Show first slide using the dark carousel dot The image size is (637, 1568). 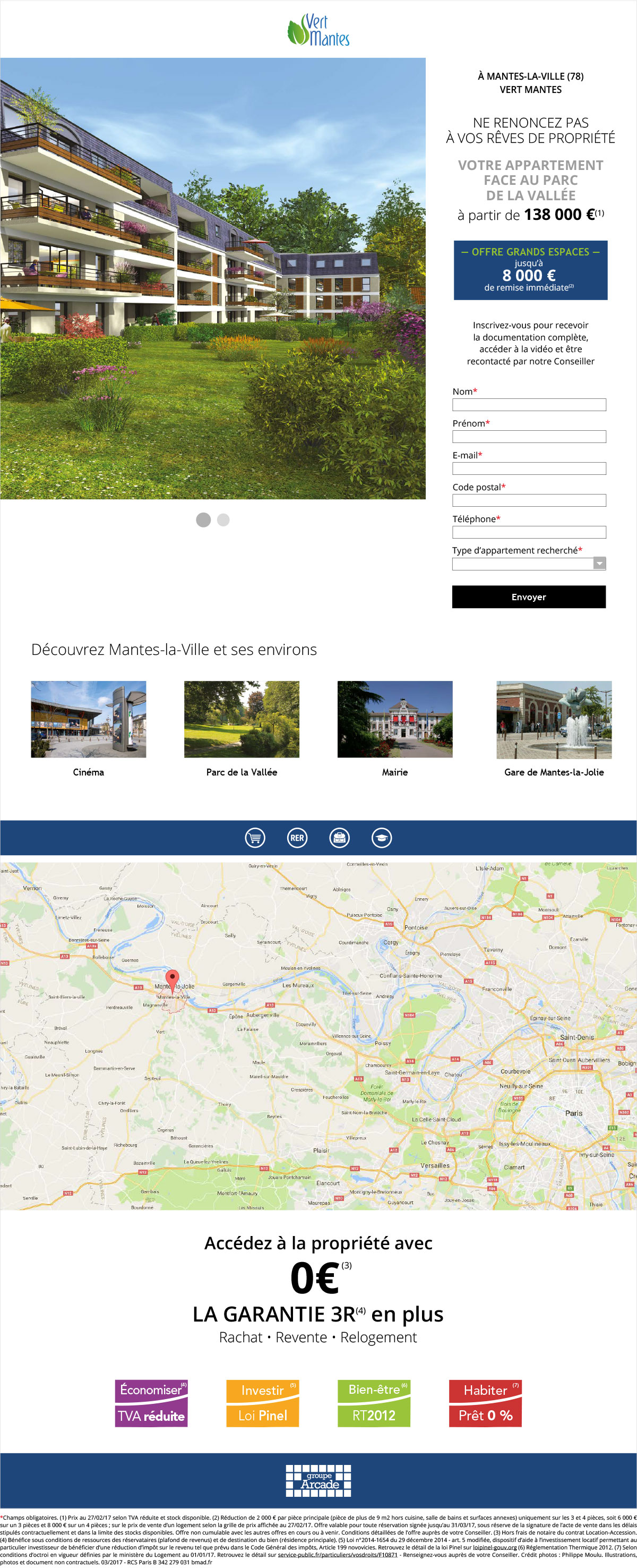[203, 519]
